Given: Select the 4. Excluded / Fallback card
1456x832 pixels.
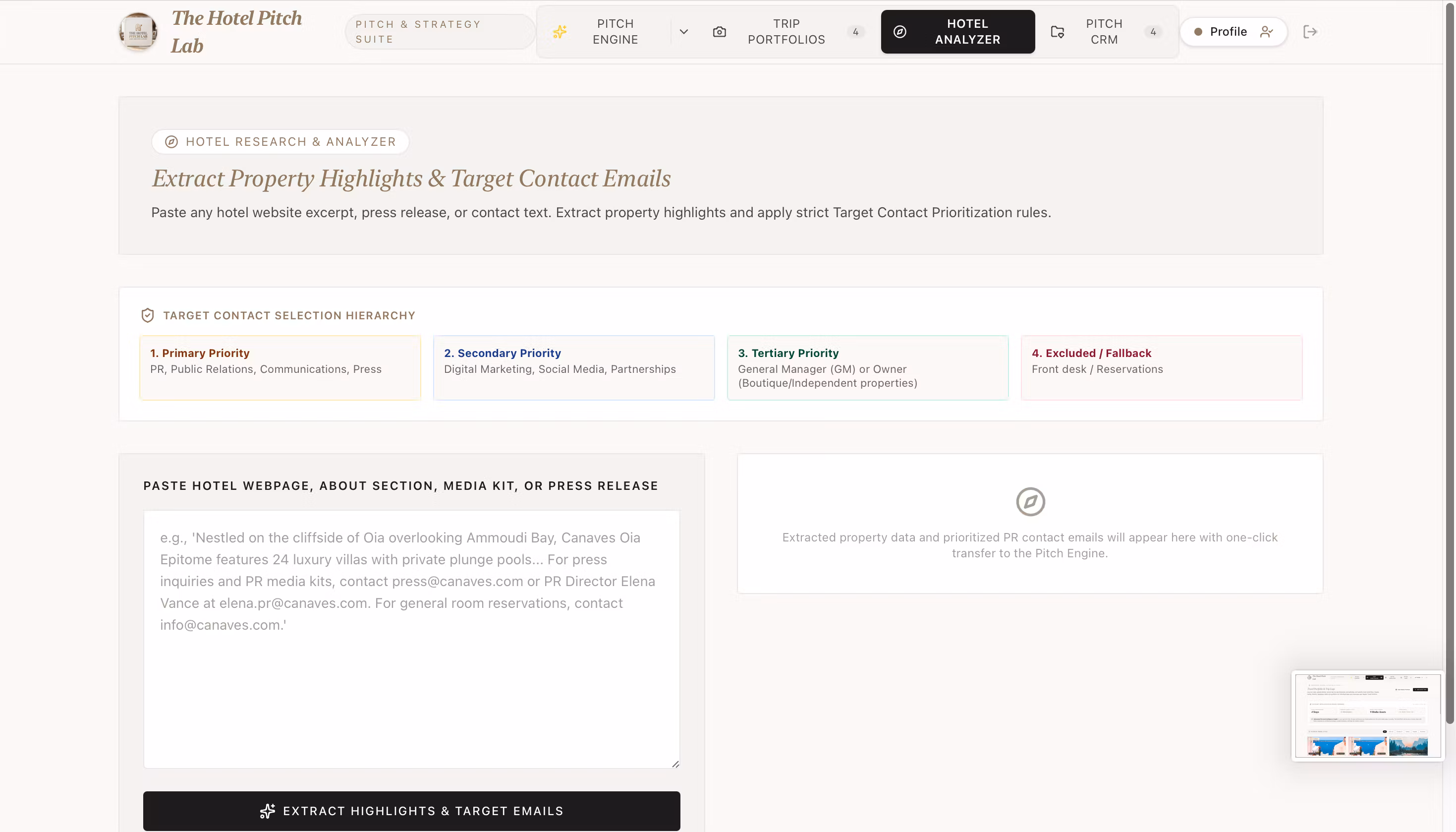Looking at the screenshot, I should click(x=1161, y=367).
